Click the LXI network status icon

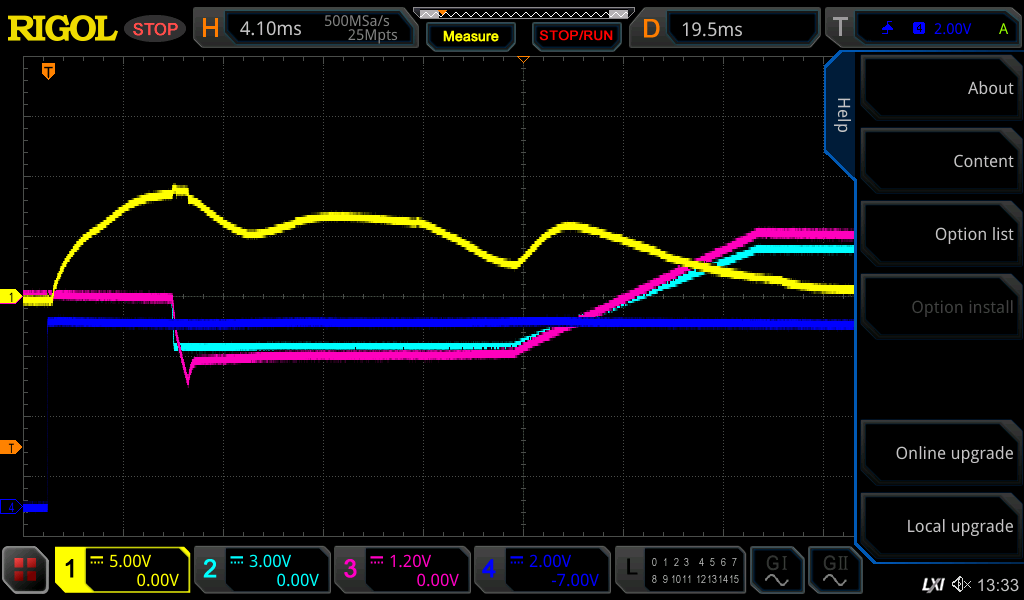(932, 584)
